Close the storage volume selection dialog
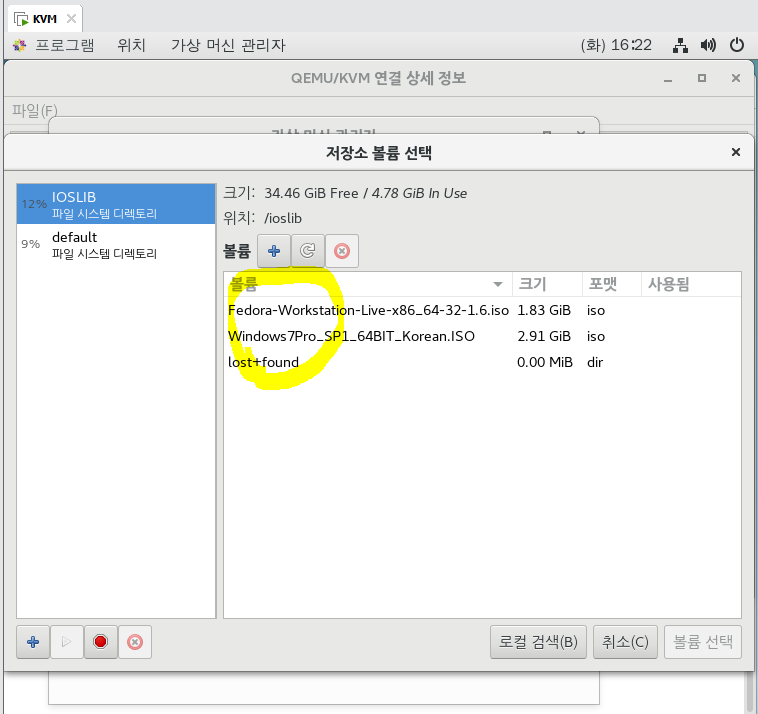The height and width of the screenshot is (714, 758). (736, 152)
